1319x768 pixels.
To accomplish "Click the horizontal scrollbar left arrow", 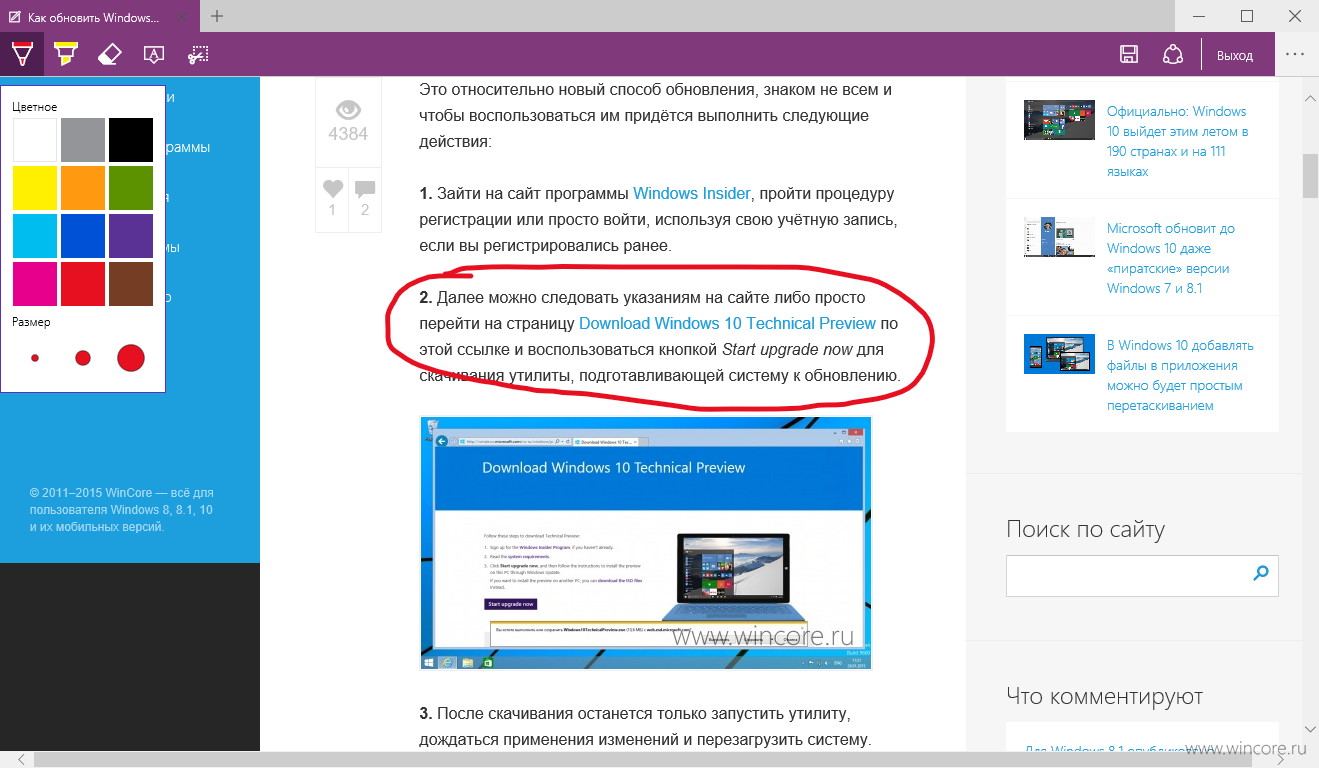I will pyautogui.click(x=22, y=759).
